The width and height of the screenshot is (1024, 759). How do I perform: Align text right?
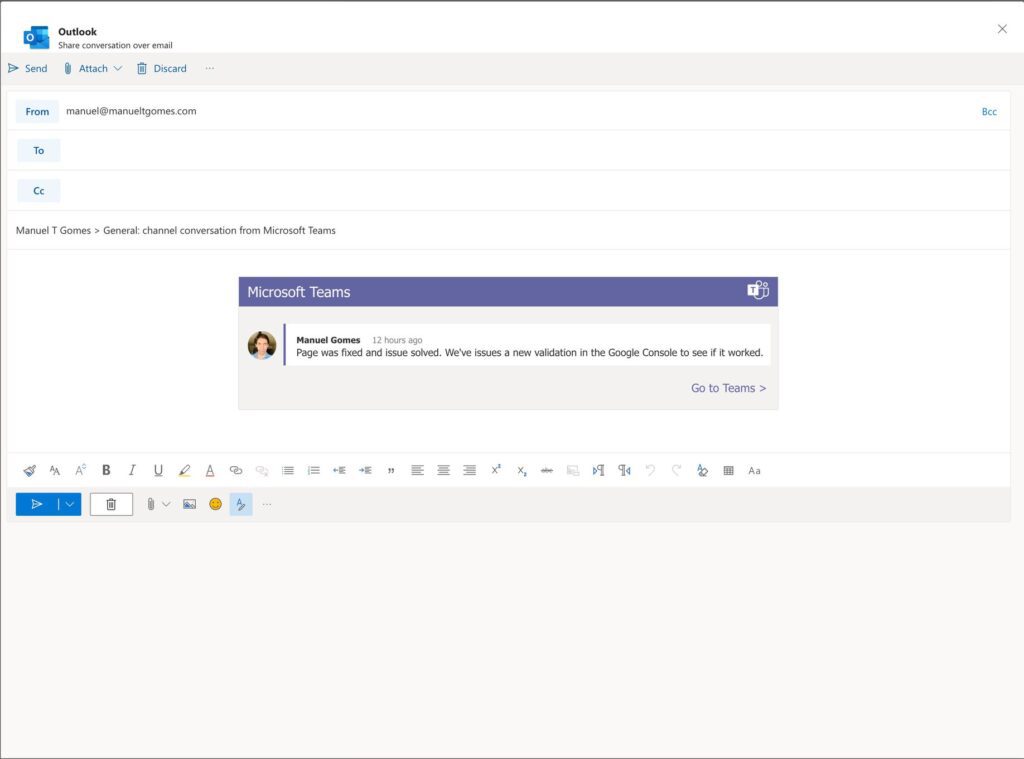point(469,470)
